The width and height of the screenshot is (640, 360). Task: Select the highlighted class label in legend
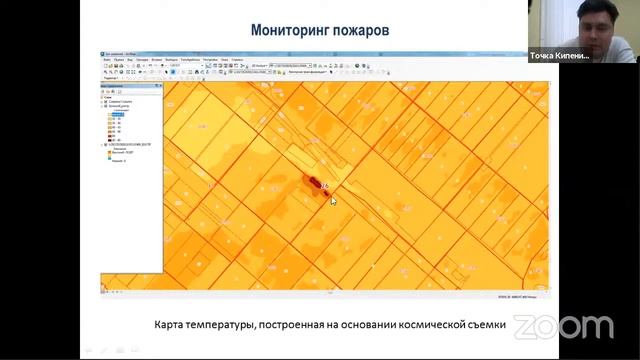click(118, 115)
